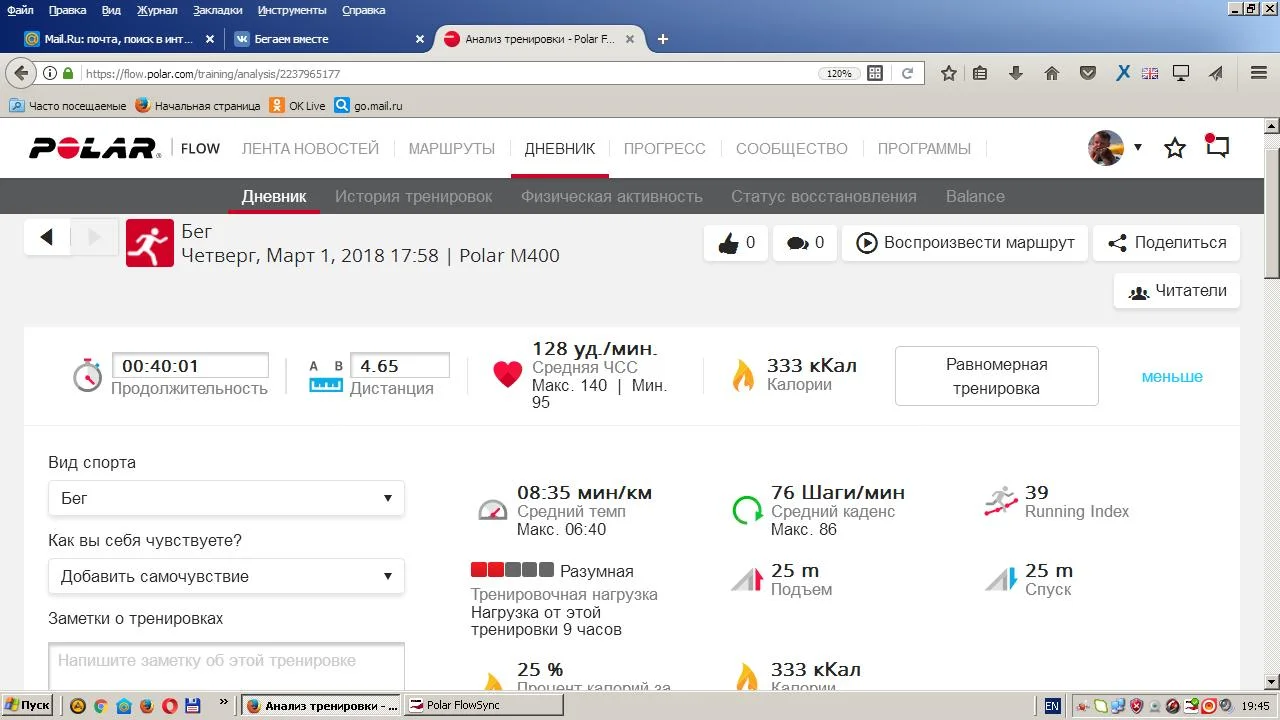Open the ПРОГРАММЫ section
The image size is (1280, 720).
click(x=924, y=148)
